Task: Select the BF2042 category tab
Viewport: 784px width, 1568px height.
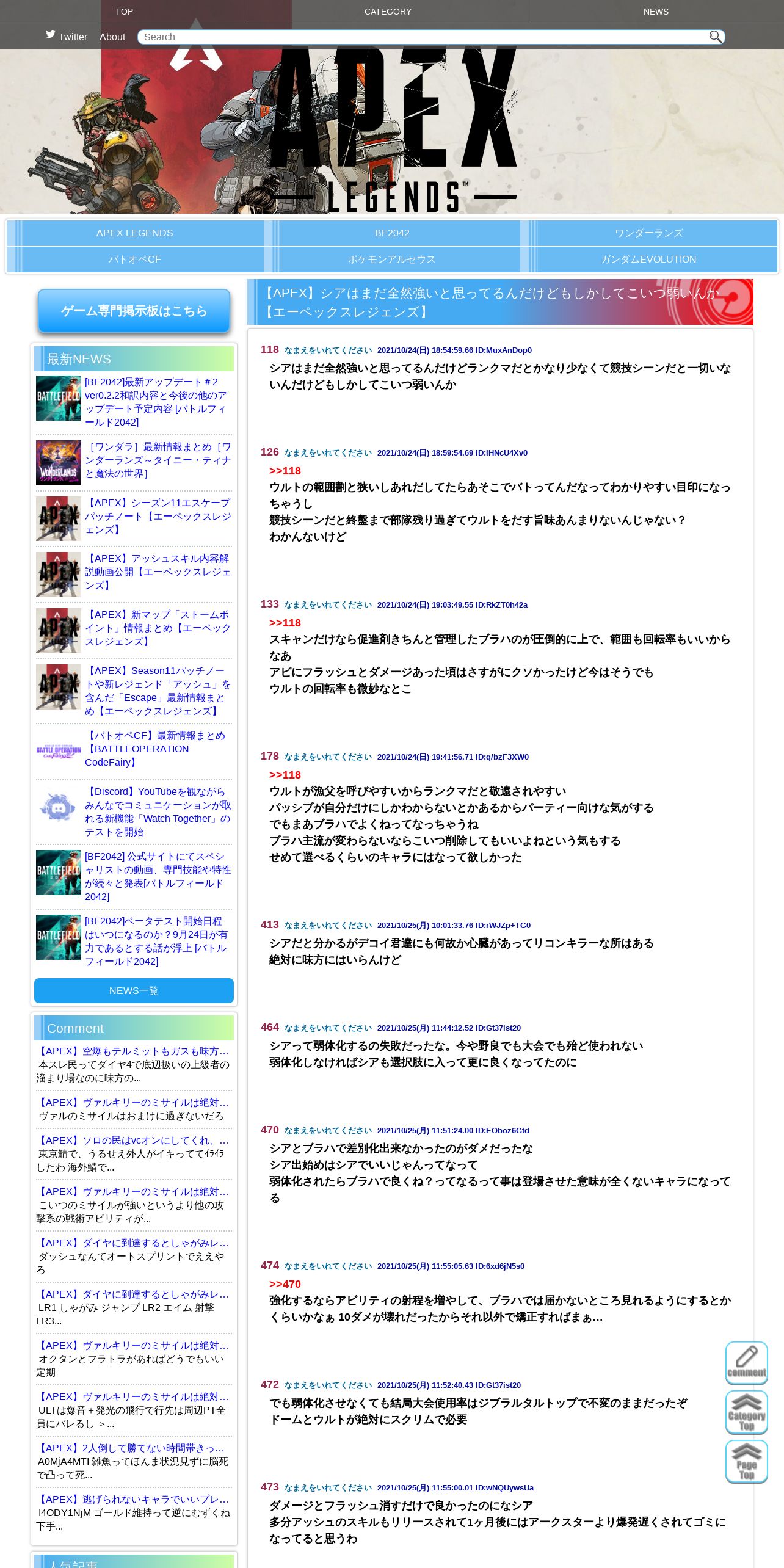Action: click(392, 233)
